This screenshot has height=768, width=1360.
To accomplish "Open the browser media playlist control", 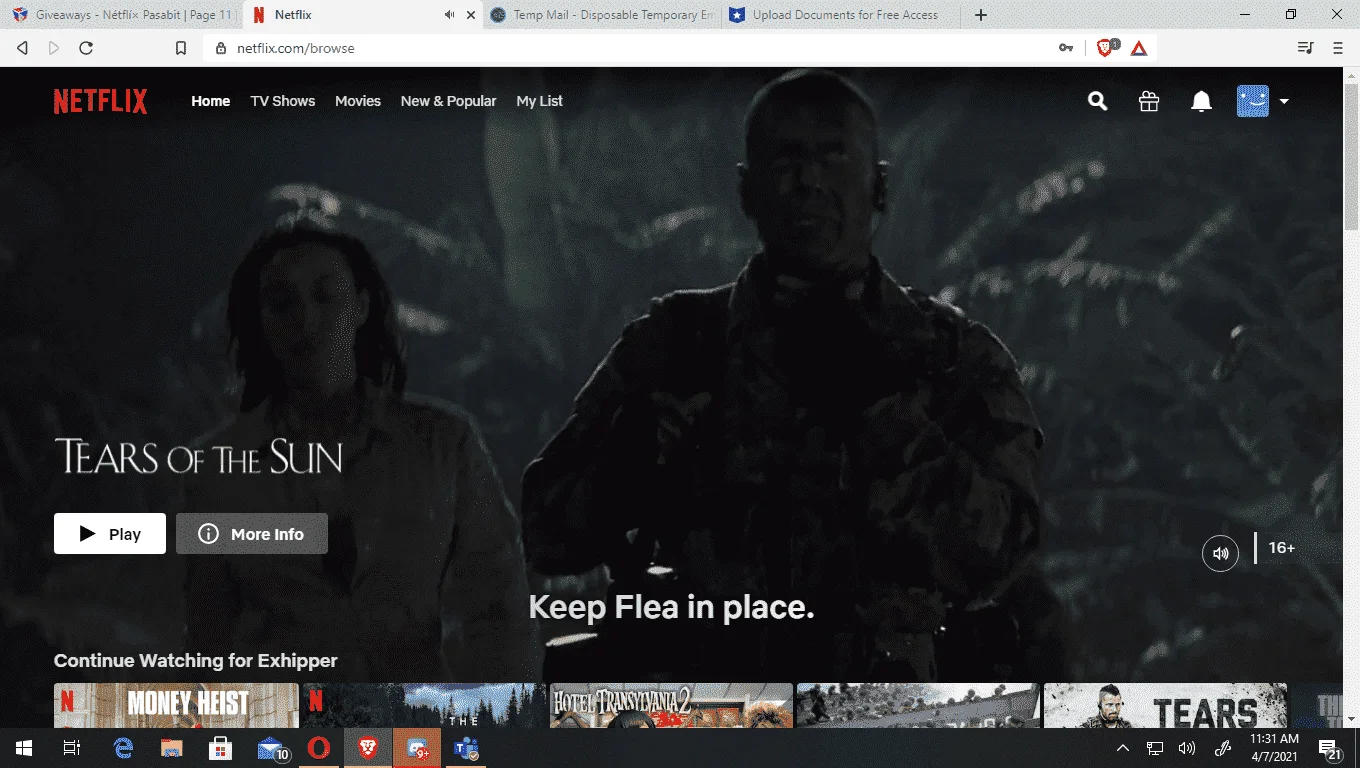I will (1305, 48).
